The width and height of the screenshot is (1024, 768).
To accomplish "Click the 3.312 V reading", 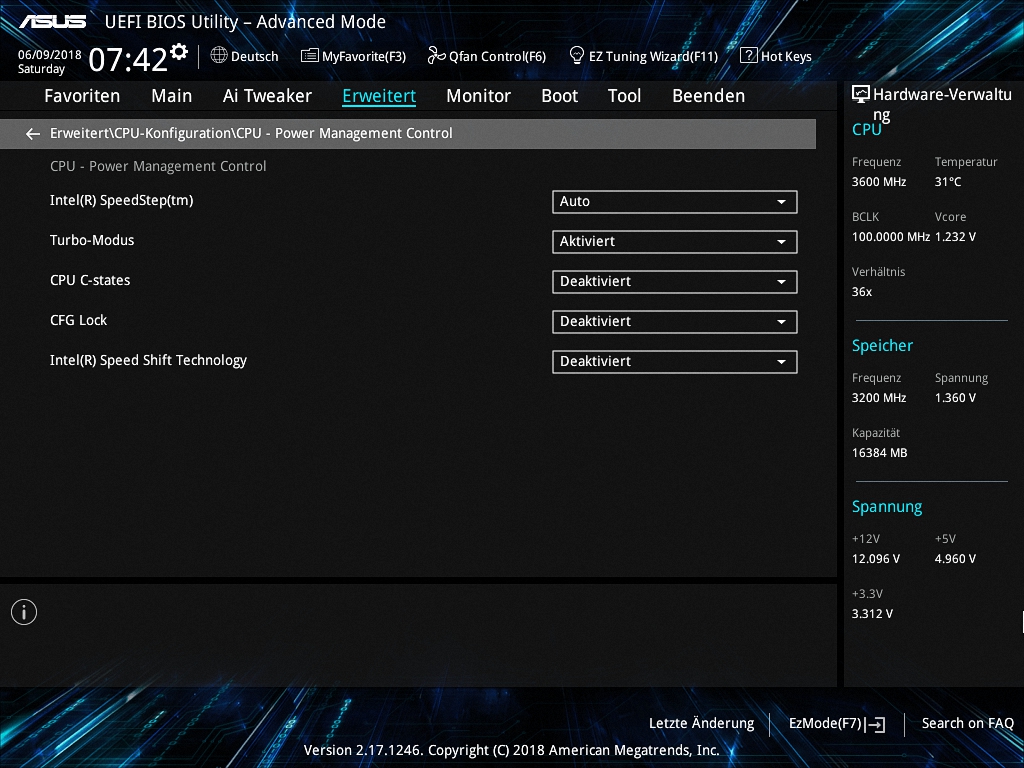I will click(x=872, y=614).
